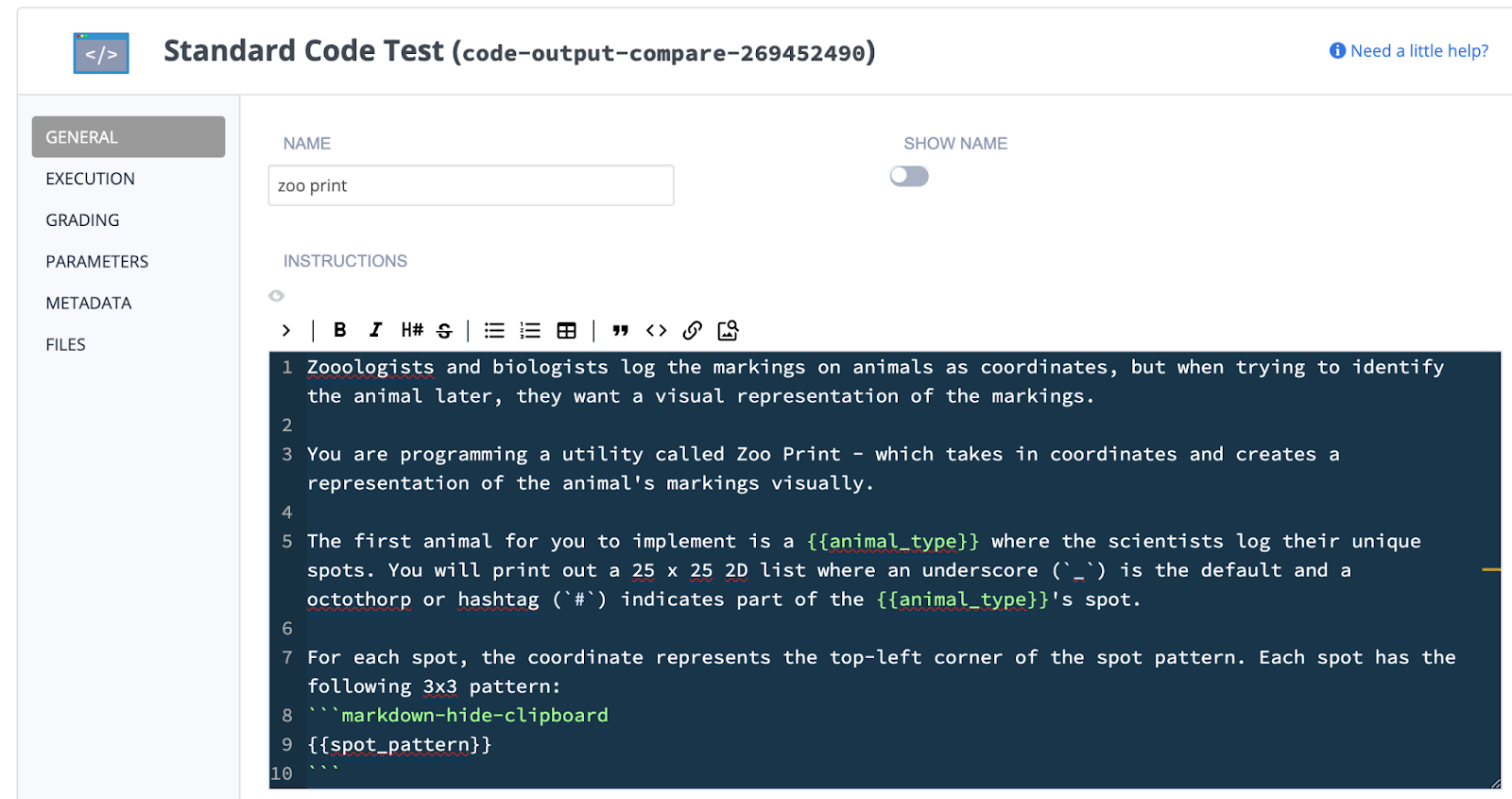Toggle bold formatting in the editor toolbar

pyautogui.click(x=340, y=330)
